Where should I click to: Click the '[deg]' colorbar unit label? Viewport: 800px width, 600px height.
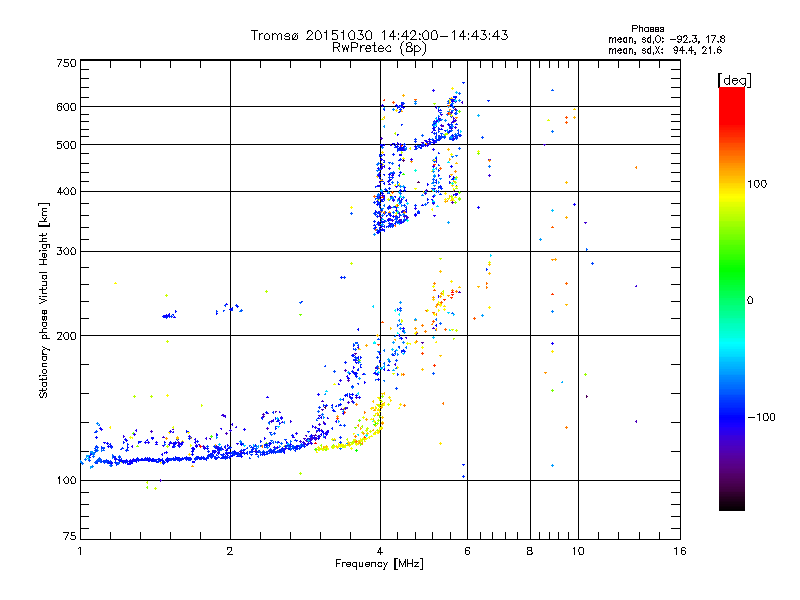pyautogui.click(x=734, y=80)
